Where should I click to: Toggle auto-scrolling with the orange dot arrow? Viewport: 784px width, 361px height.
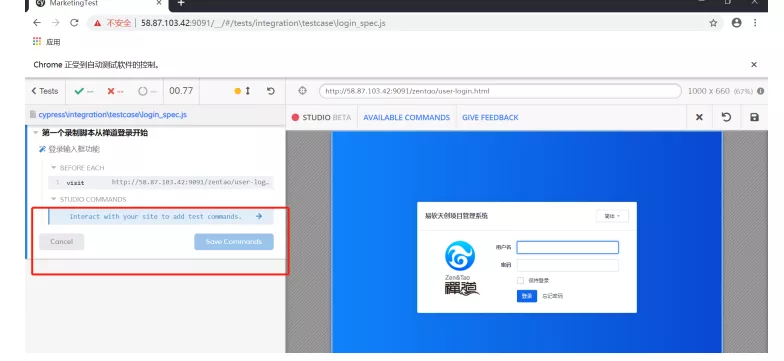[x=242, y=91]
